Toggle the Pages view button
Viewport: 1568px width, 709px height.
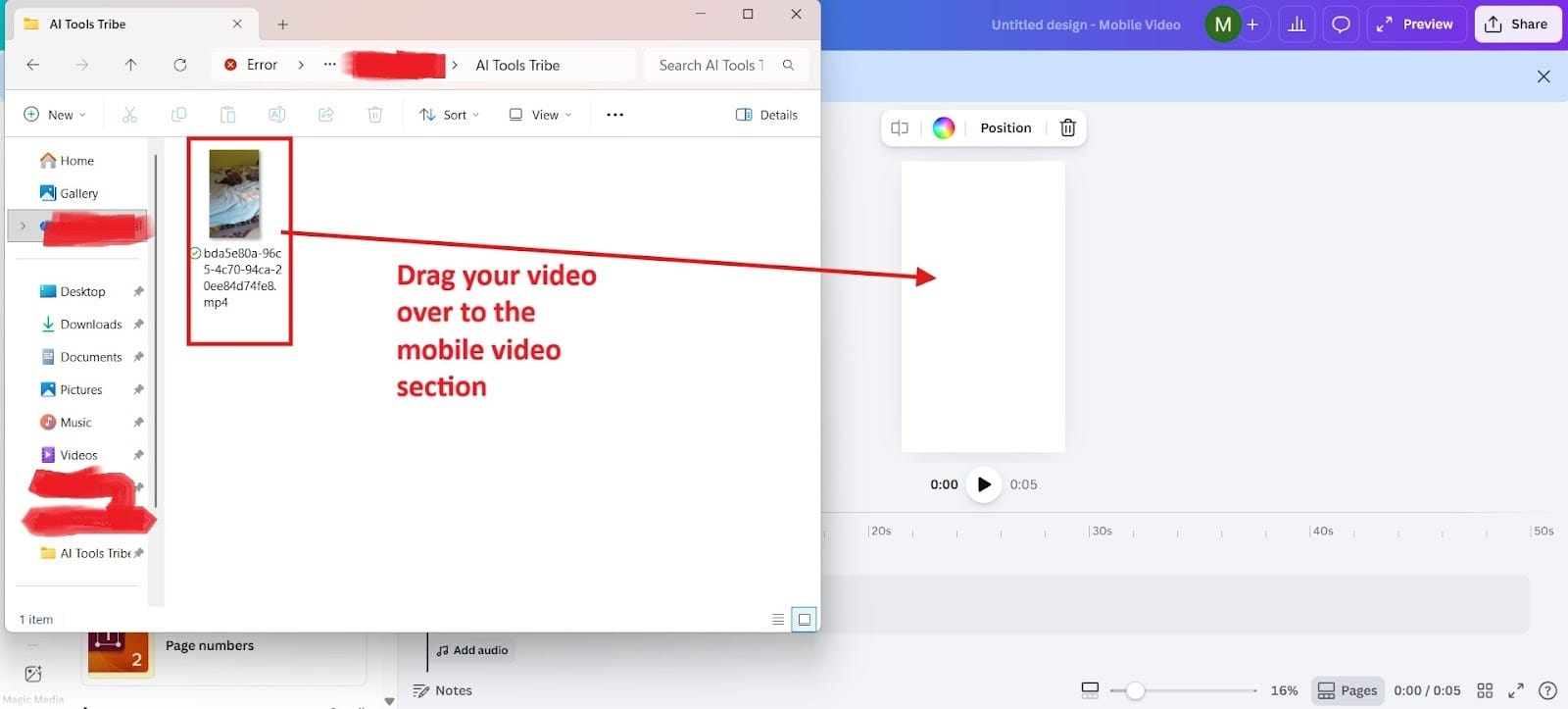(1347, 690)
